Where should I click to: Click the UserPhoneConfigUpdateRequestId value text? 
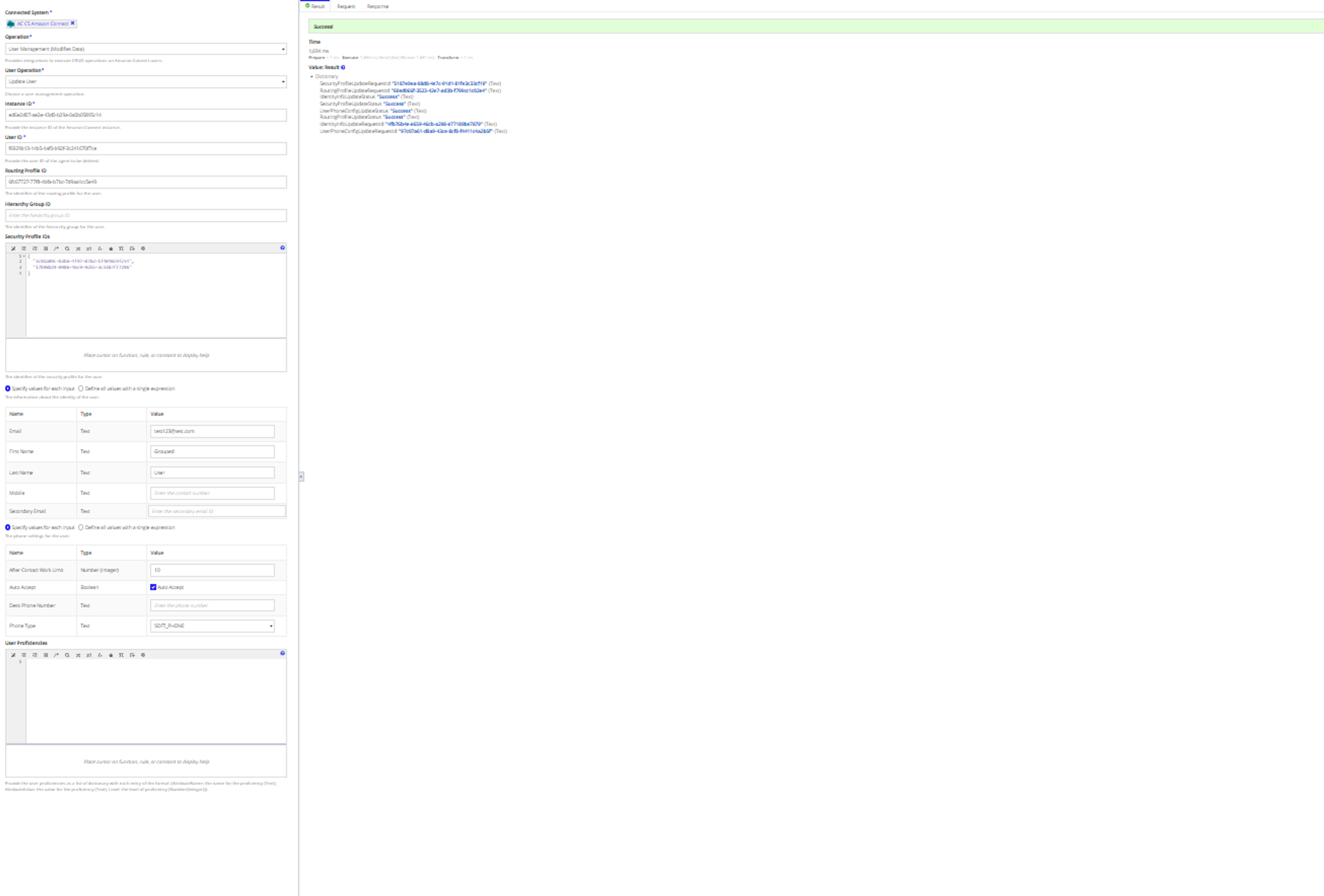445,131
